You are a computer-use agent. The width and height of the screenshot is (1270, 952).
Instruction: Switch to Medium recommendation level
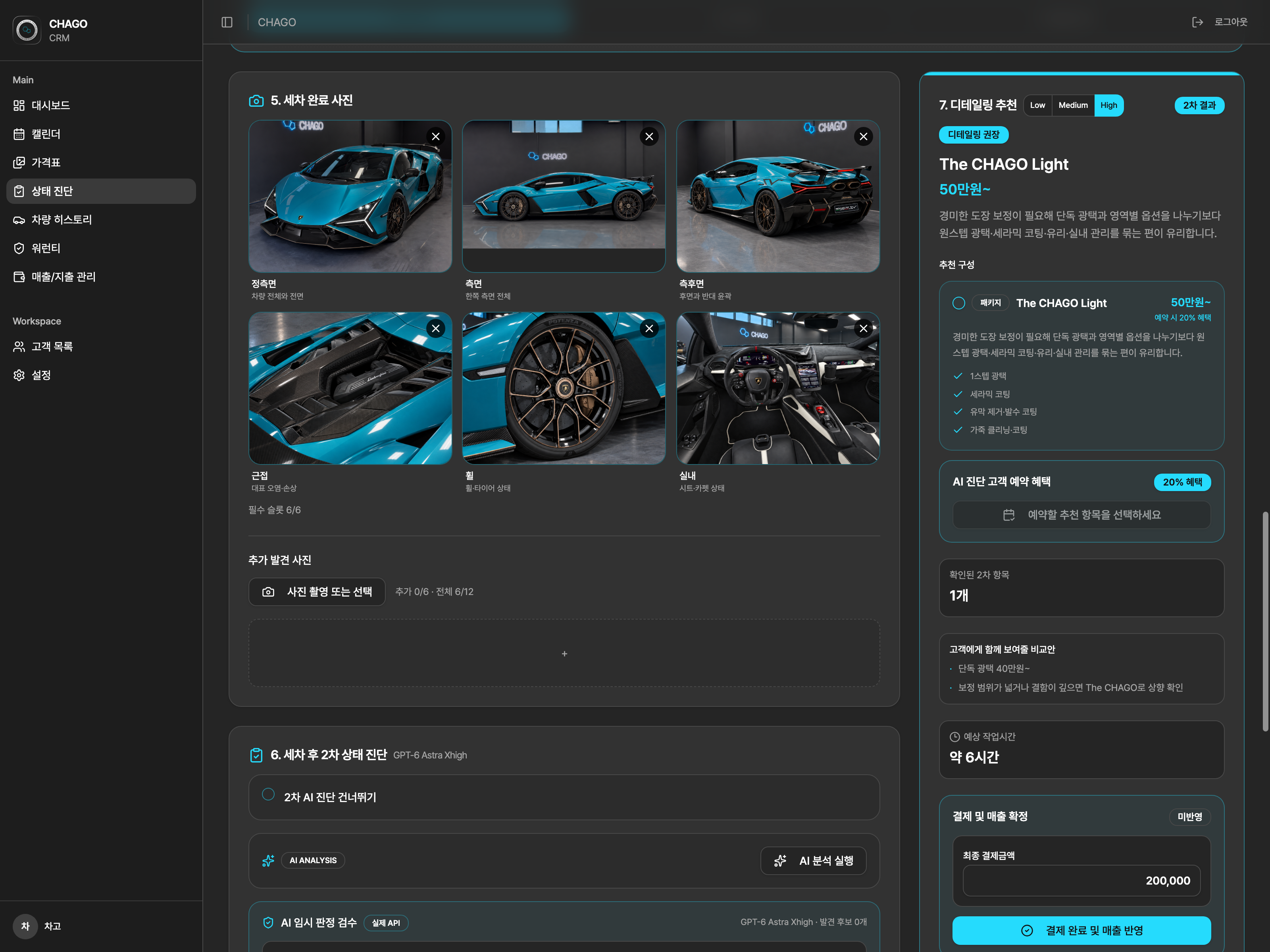[1073, 106]
